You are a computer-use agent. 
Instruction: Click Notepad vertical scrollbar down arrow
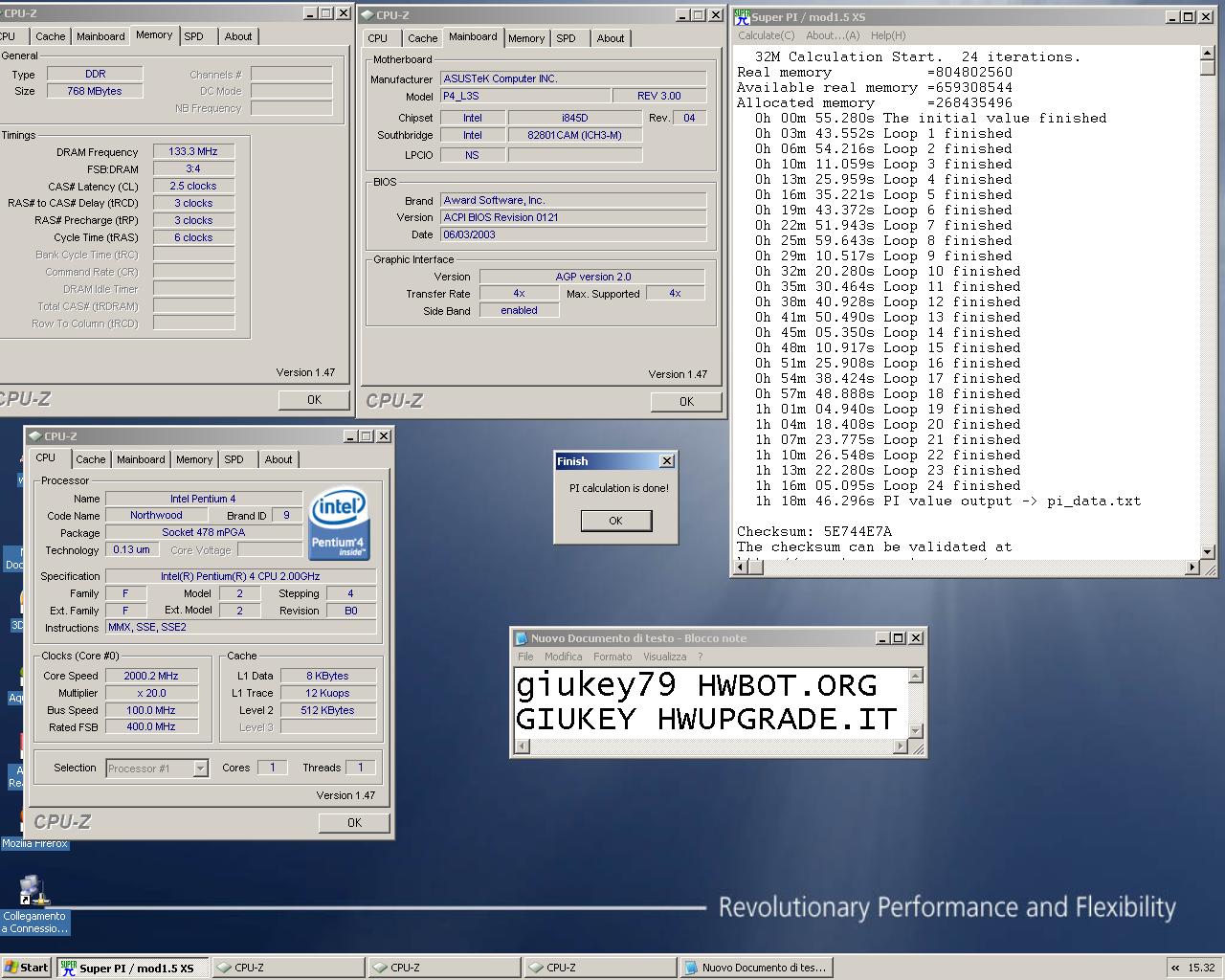[x=915, y=730]
